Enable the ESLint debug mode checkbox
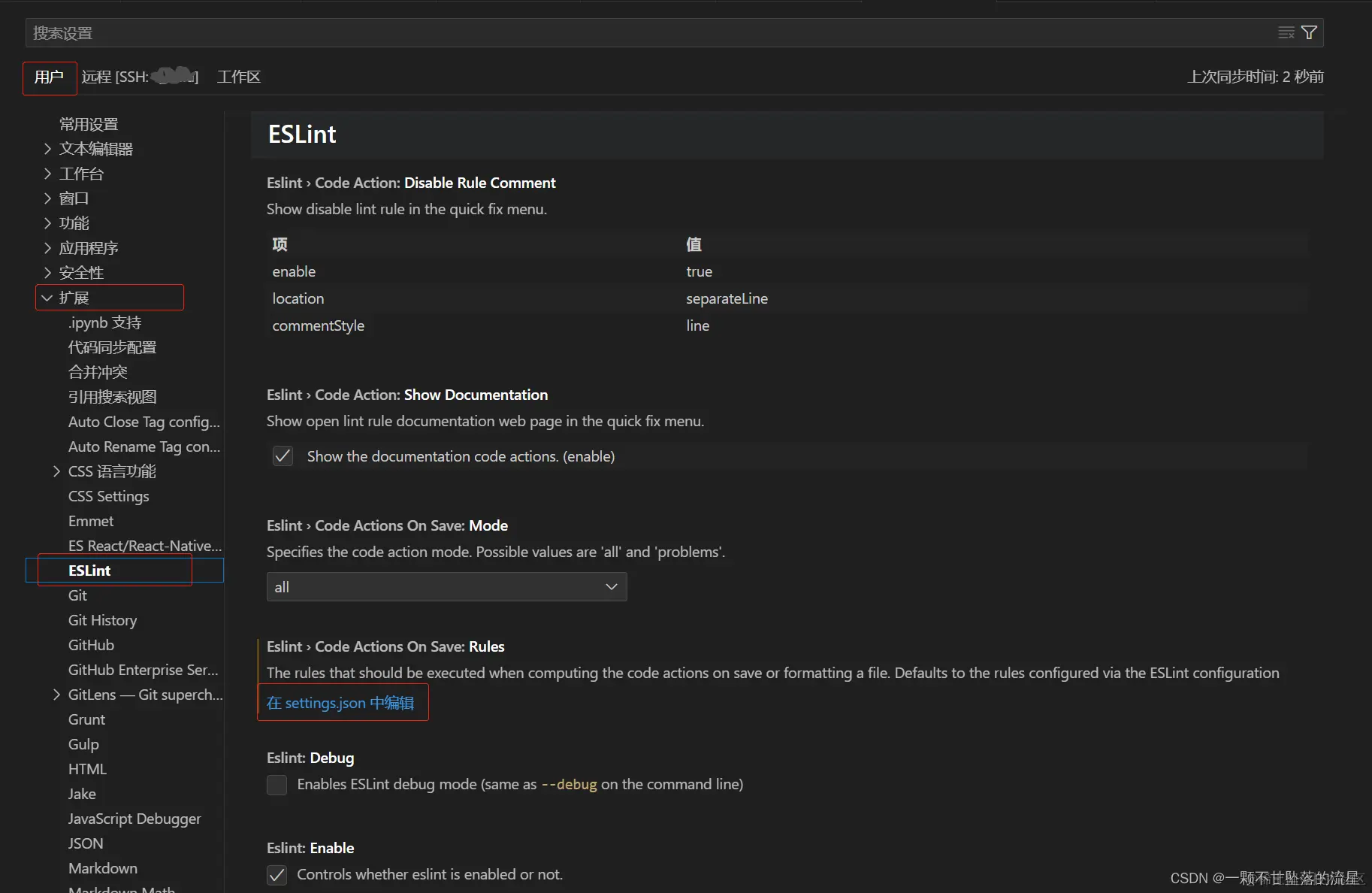The image size is (1372, 893). click(x=277, y=785)
